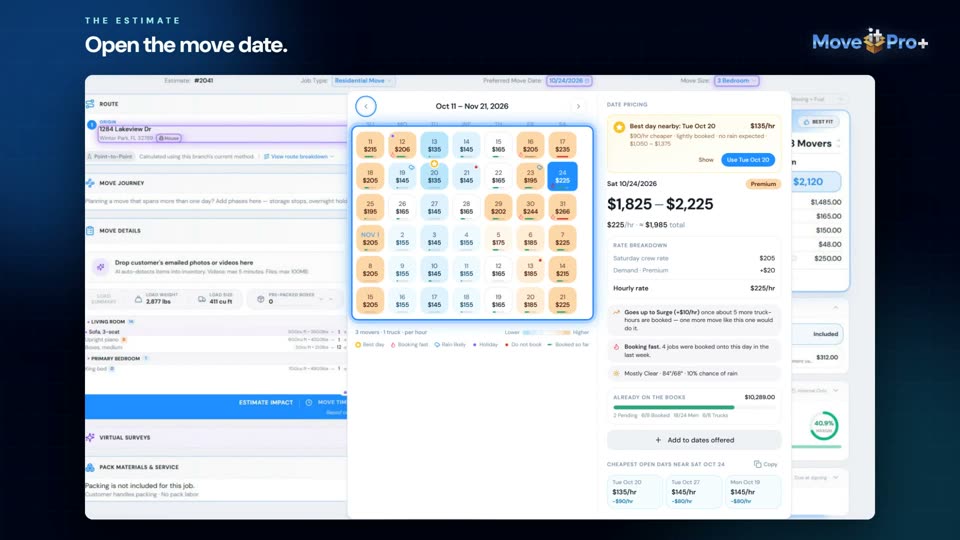
Task: Click the Booking fast flame icon
Action: (616, 347)
